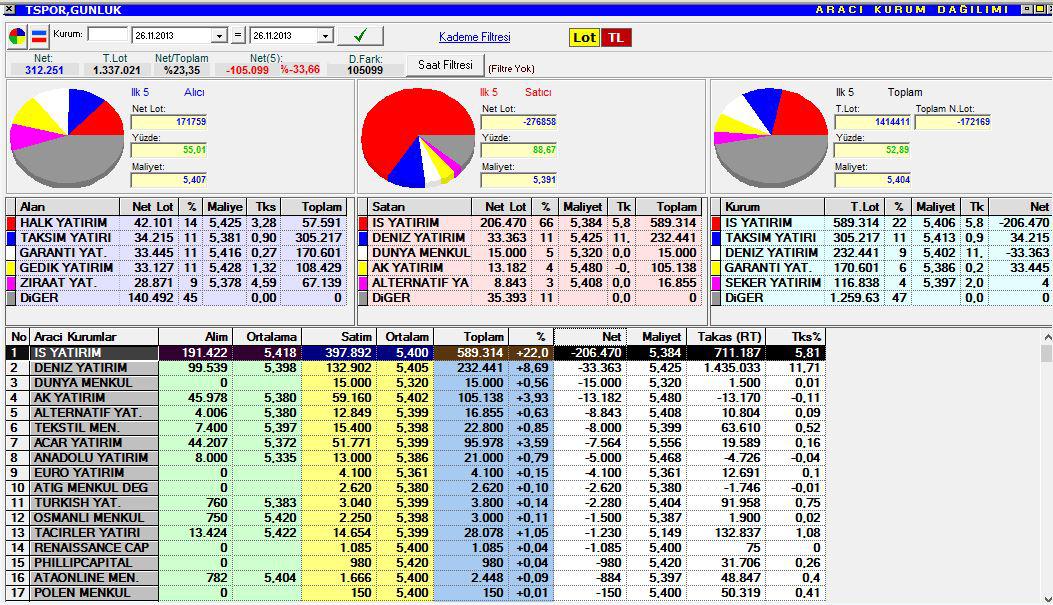The height and width of the screenshot is (605, 1053).
Task: Click the equals sign date sync button
Action: pos(238,35)
